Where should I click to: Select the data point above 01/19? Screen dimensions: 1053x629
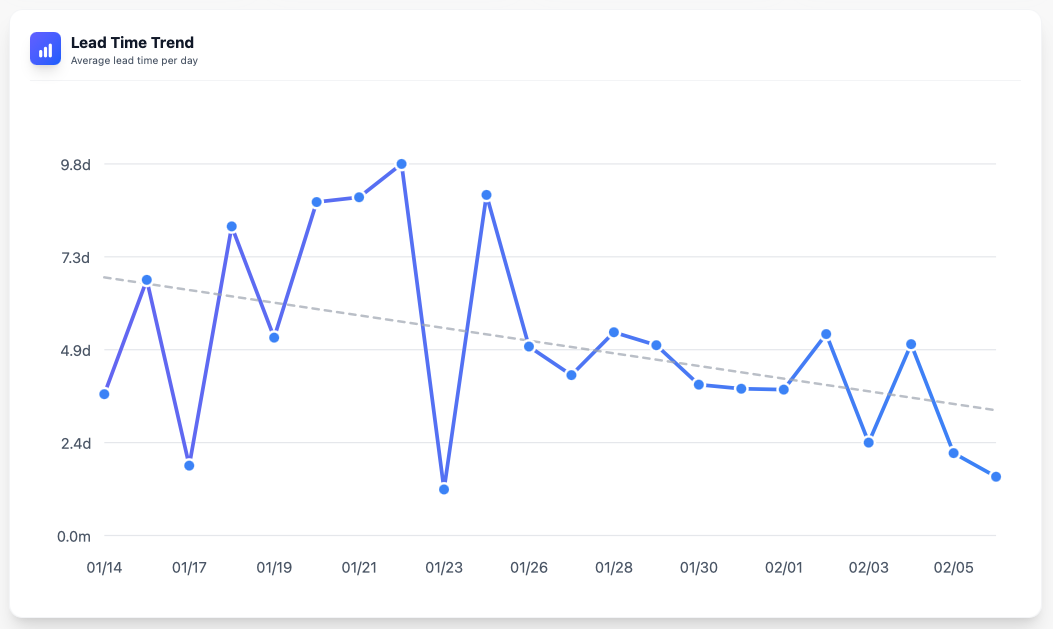tap(274, 337)
